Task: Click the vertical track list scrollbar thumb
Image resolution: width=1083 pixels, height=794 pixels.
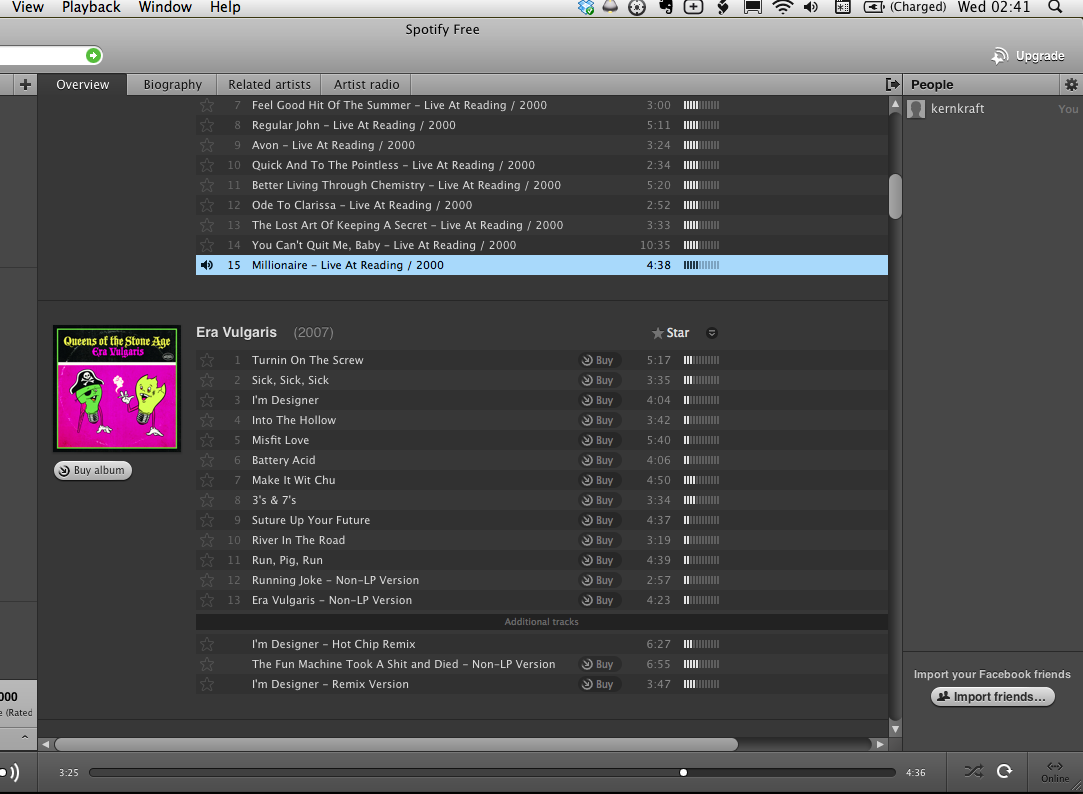Action: (x=895, y=196)
